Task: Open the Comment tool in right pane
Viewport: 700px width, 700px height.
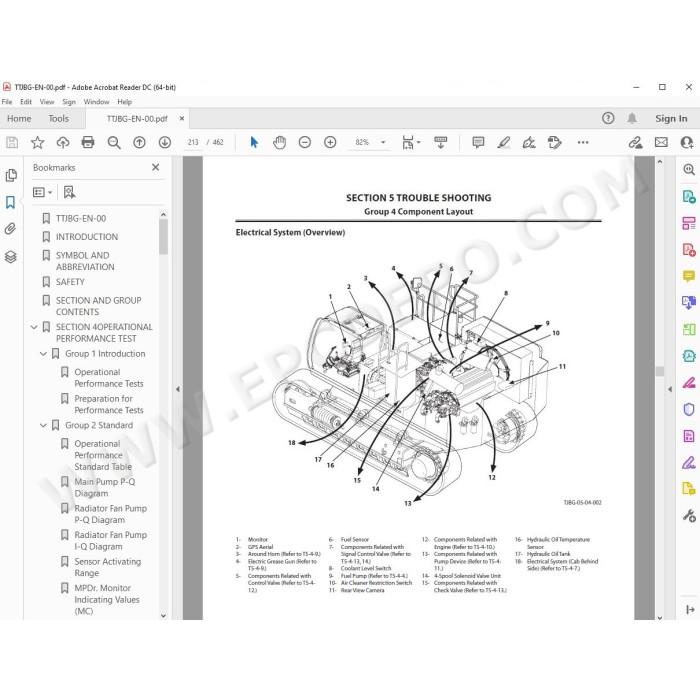Action: (688, 276)
